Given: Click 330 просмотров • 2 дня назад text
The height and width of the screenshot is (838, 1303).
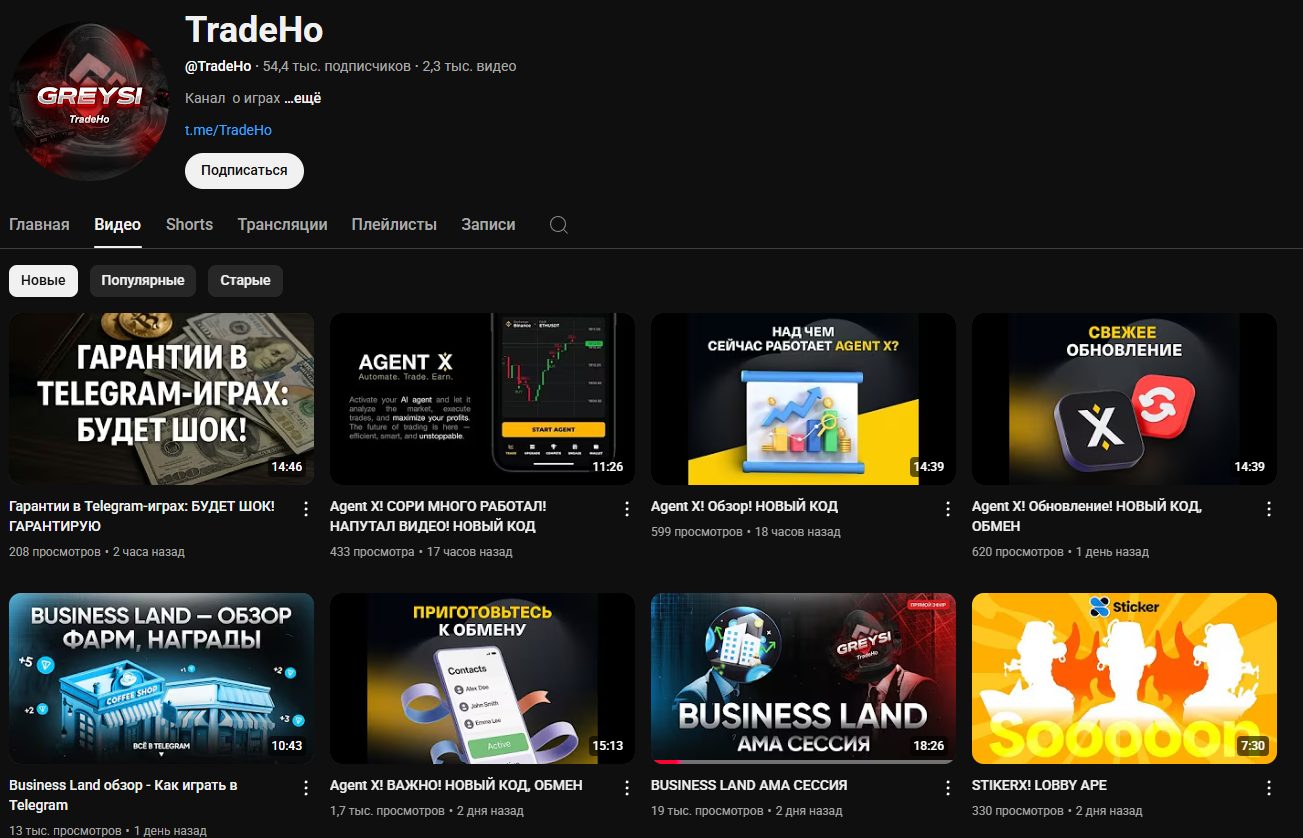Looking at the screenshot, I should tap(1057, 811).
